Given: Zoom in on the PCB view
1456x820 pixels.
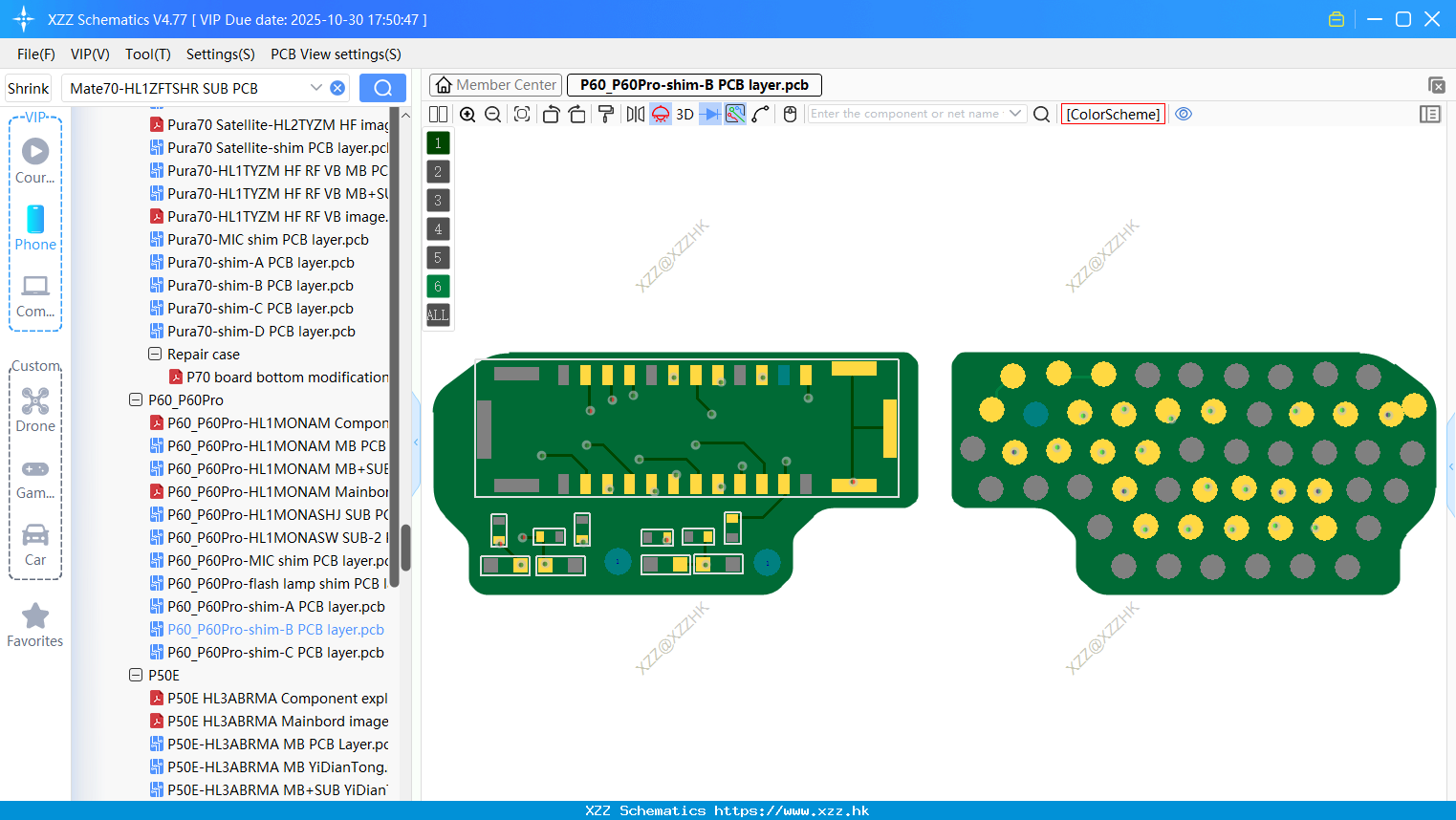Looking at the screenshot, I should tap(467, 114).
